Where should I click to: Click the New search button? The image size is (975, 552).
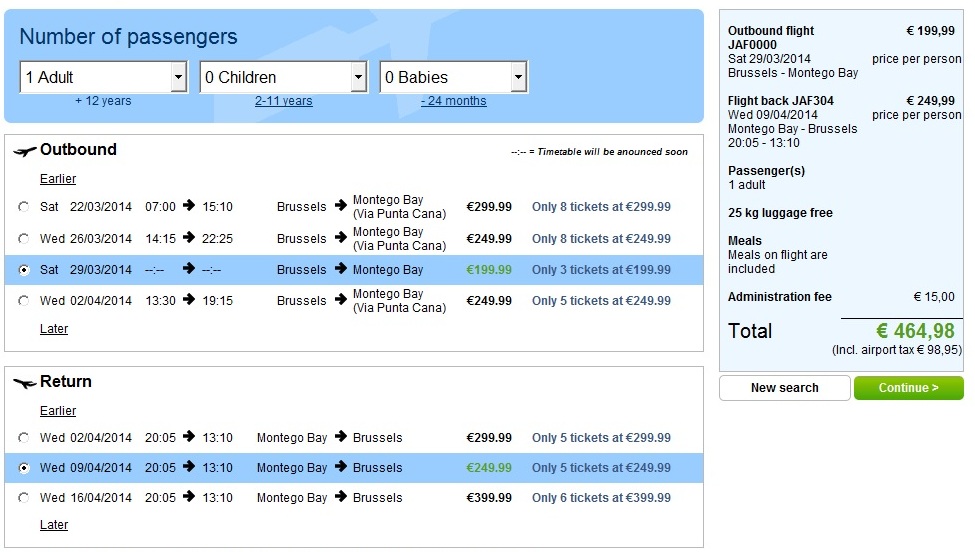click(785, 388)
